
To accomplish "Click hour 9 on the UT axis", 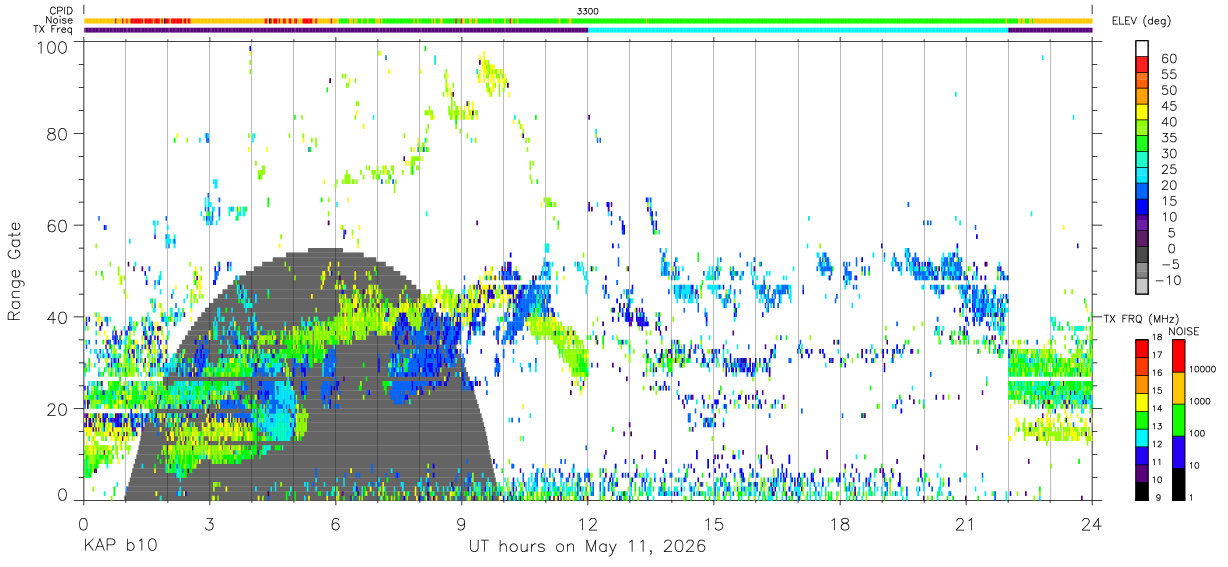I will [461, 524].
